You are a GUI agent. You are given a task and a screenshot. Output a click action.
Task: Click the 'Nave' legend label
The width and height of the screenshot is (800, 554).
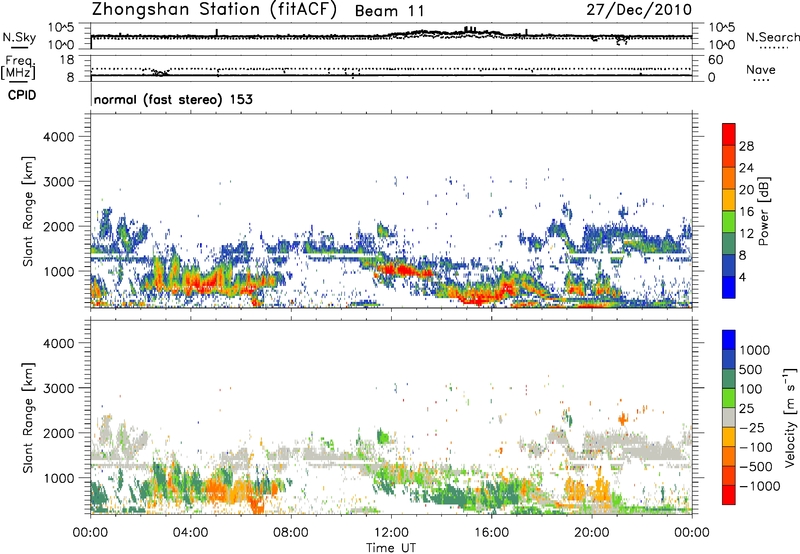761,69
